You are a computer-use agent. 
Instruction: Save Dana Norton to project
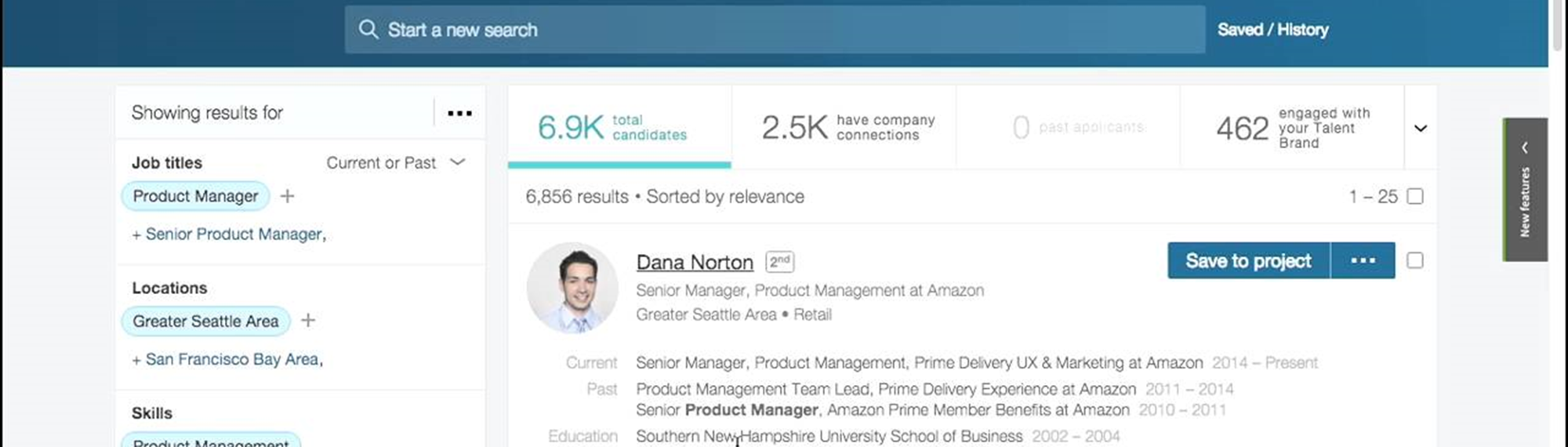click(x=1248, y=260)
